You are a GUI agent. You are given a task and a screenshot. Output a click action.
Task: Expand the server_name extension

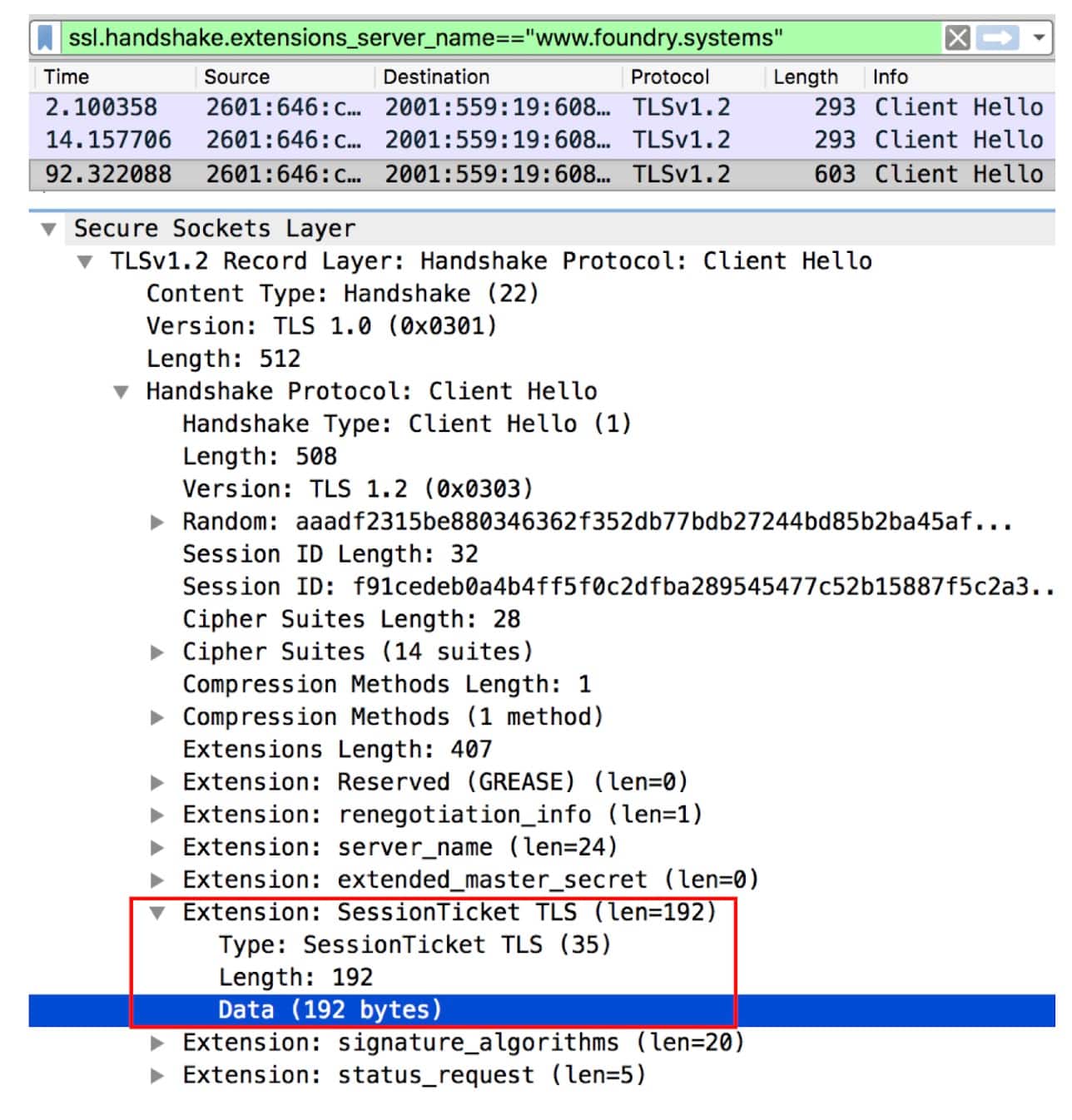click(x=157, y=848)
